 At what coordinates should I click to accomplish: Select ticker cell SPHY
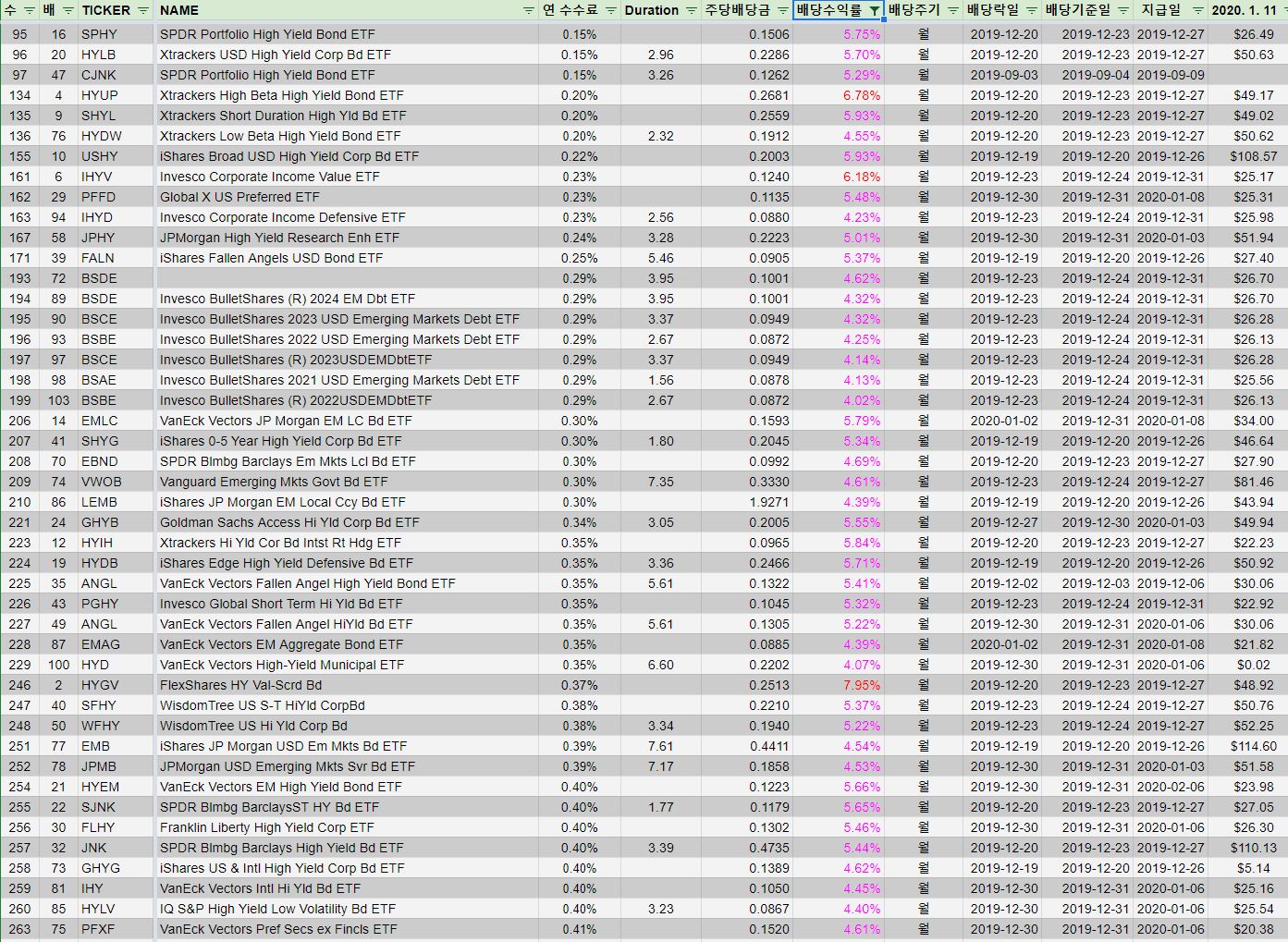pos(115,34)
